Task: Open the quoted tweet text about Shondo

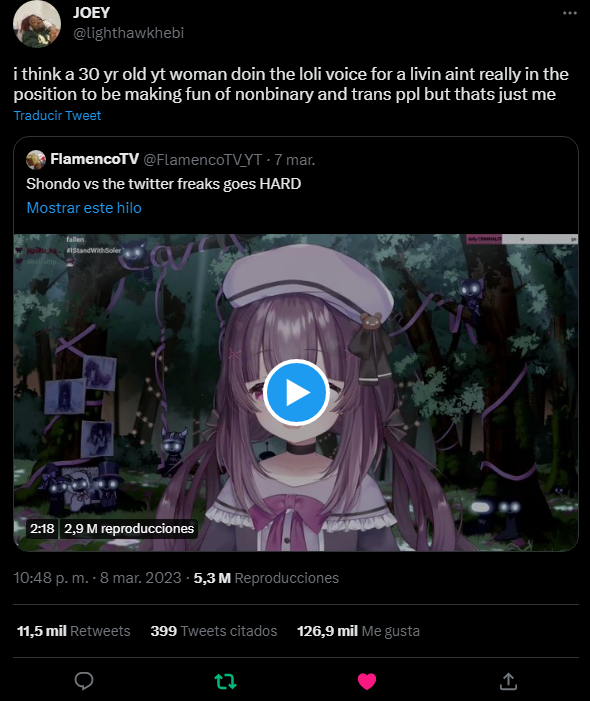Action: pyautogui.click(x=164, y=184)
